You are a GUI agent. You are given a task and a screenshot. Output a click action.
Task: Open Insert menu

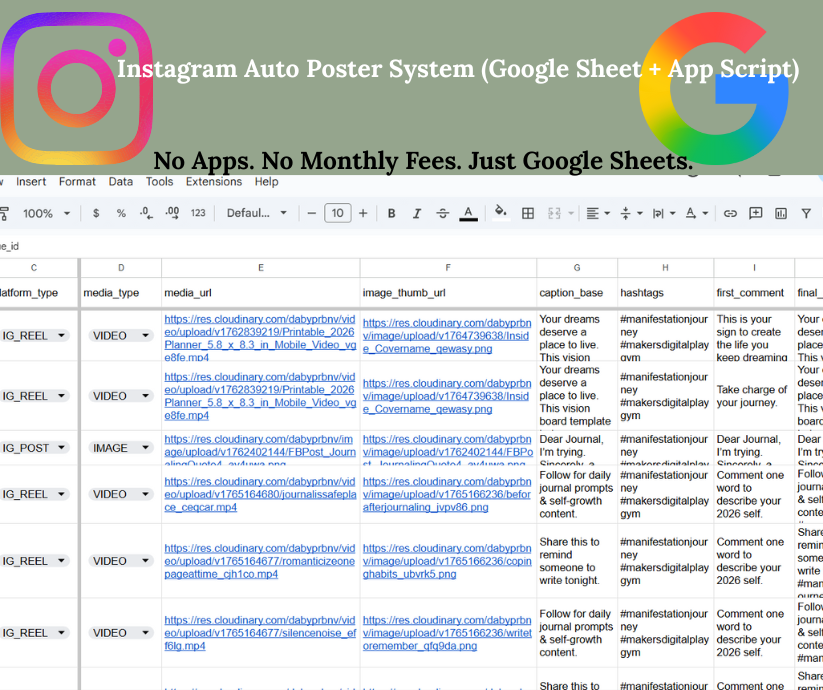tap(31, 182)
